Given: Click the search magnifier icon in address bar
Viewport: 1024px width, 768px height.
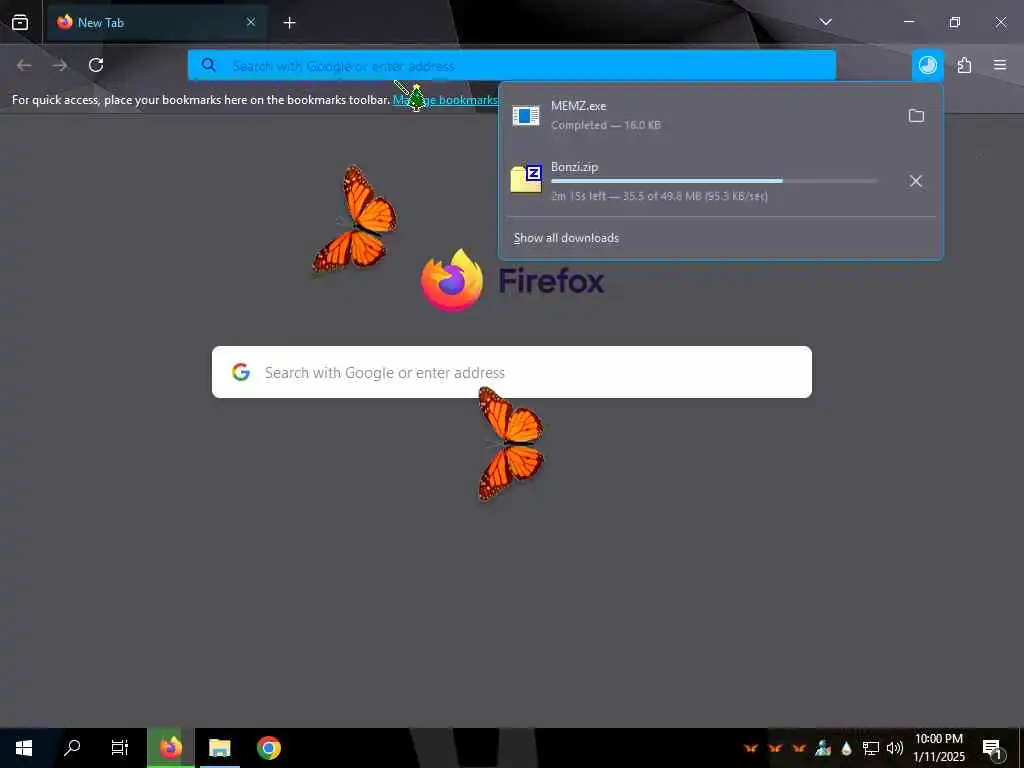Looking at the screenshot, I should [208, 65].
